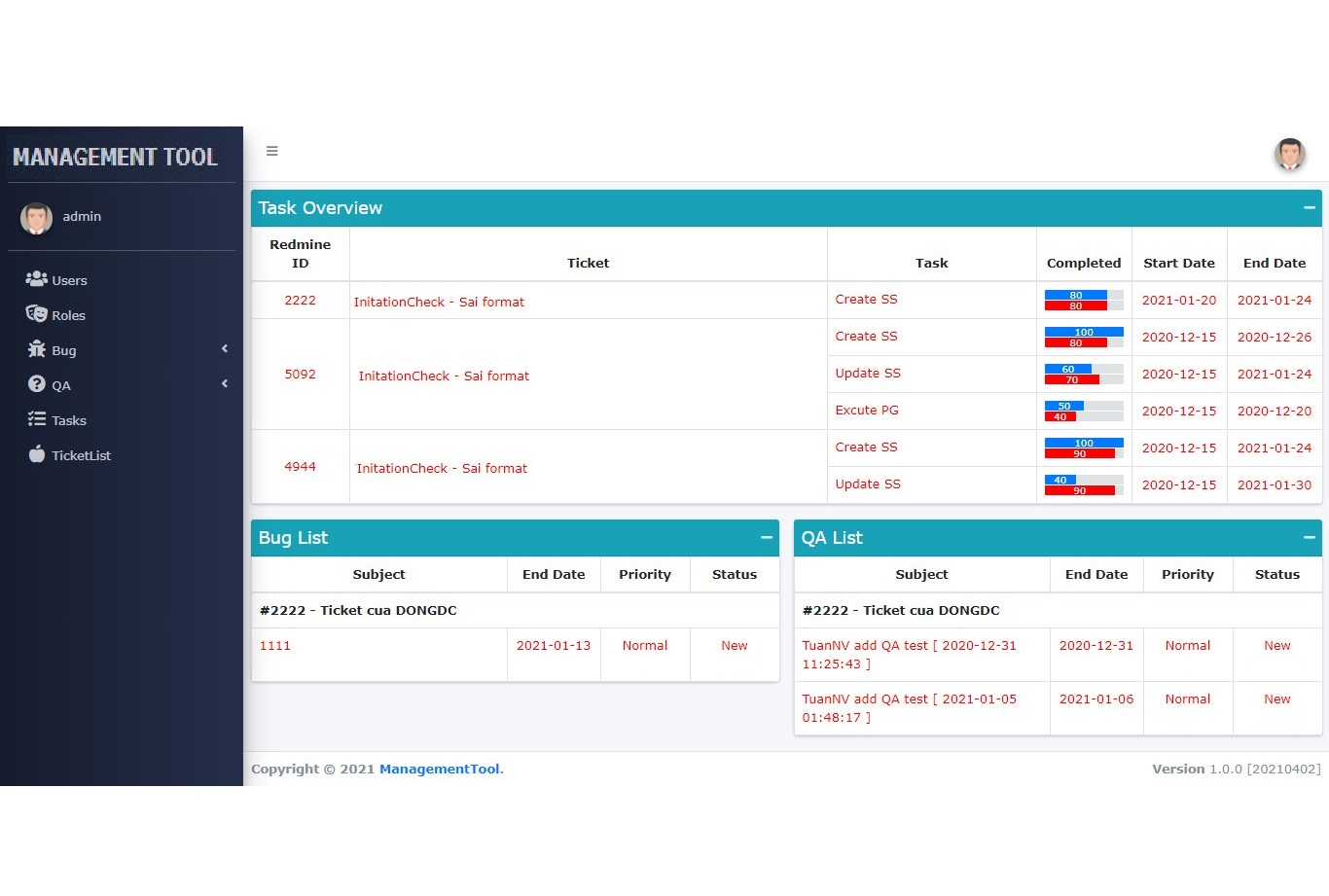1329x896 pixels.
Task: Click the QA question mark icon
Action: point(37,384)
